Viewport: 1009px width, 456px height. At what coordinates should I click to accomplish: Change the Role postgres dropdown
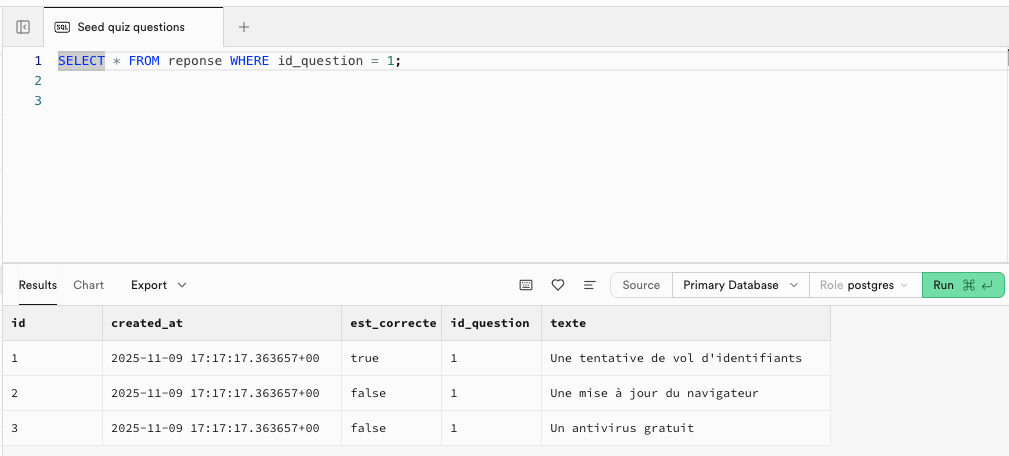tap(863, 285)
